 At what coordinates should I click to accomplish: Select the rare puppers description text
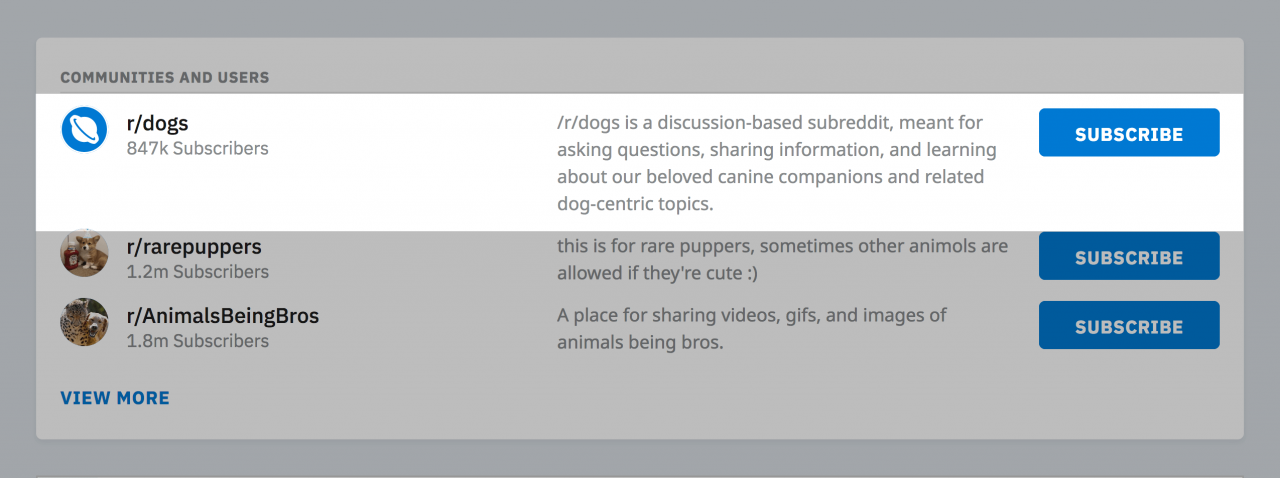(782, 259)
